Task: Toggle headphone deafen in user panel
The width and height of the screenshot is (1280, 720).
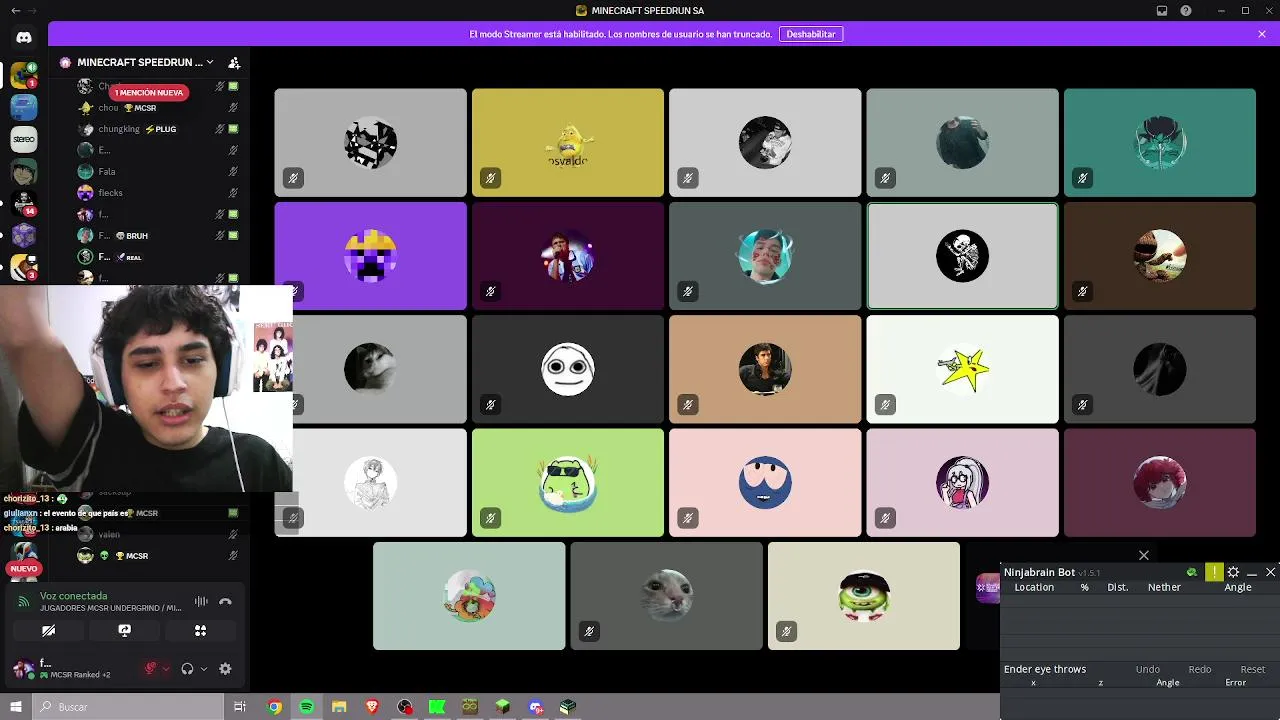Action: (x=187, y=669)
